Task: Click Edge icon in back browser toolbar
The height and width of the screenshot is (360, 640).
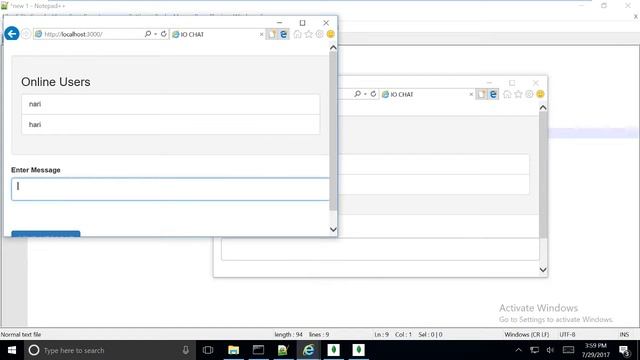Action: pyautogui.click(x=493, y=94)
